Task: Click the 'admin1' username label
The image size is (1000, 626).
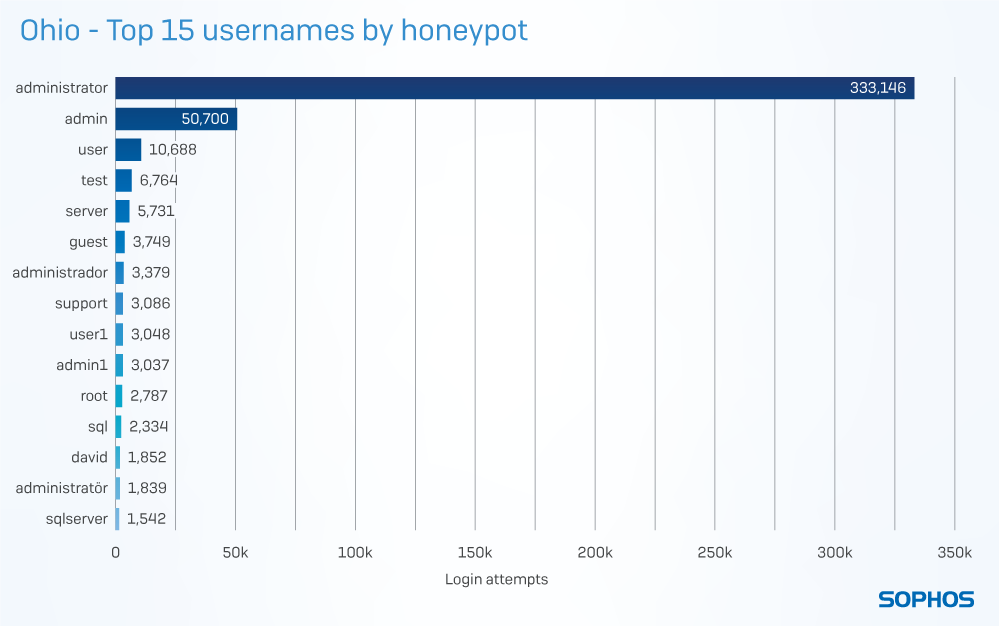Action: tap(82, 365)
